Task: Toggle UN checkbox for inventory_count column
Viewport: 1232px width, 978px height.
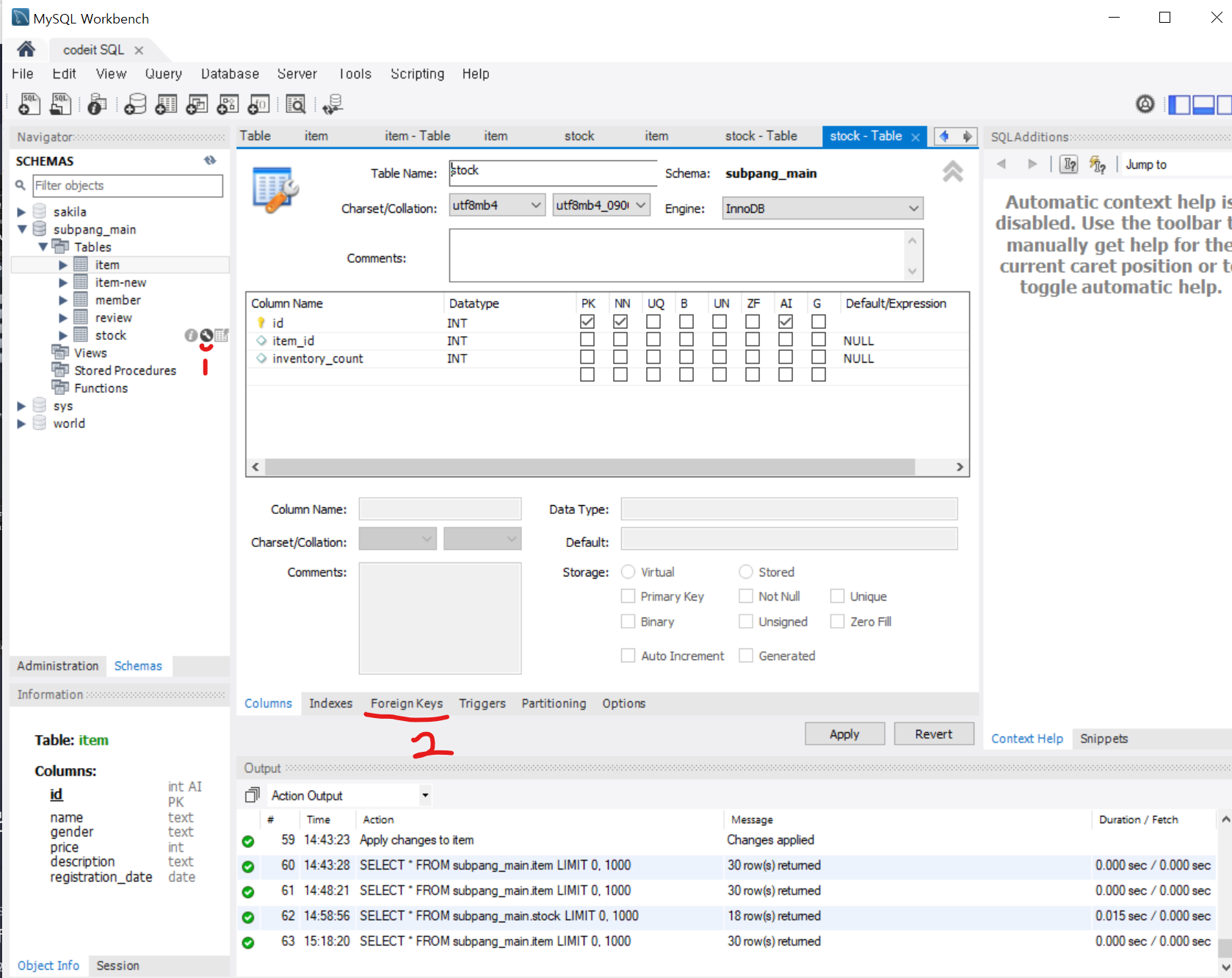Action: point(720,357)
